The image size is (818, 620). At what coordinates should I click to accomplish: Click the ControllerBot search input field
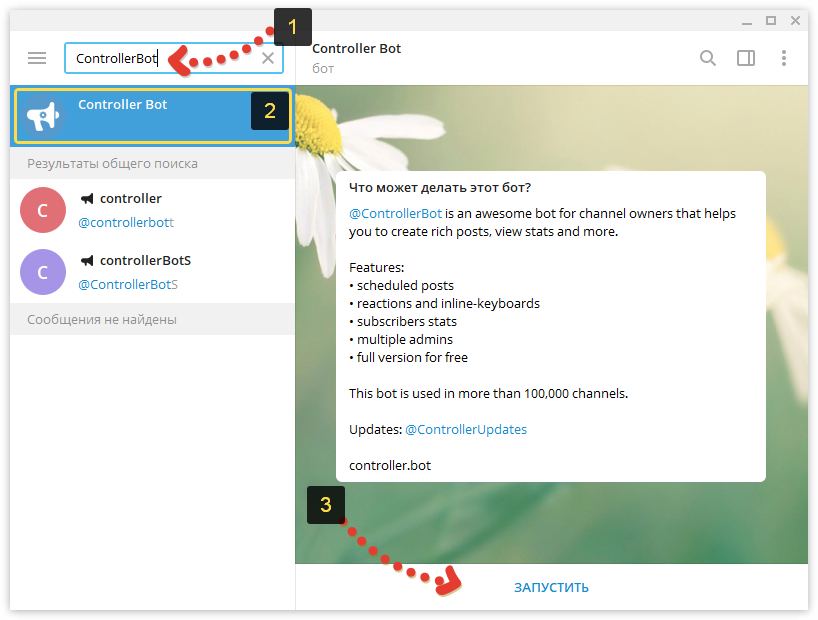[x=174, y=58]
